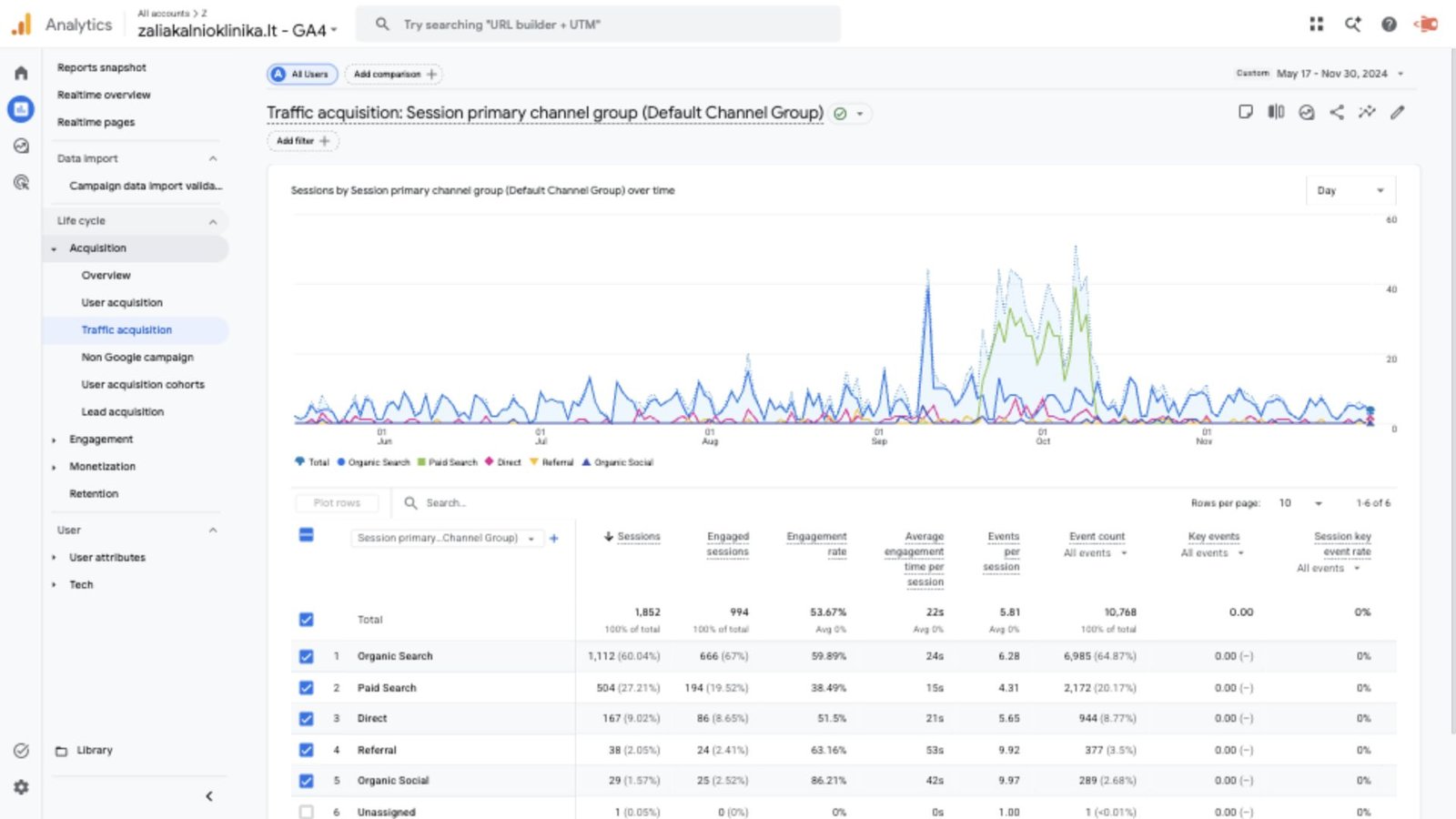Click the customize report pencil icon
Screen dimensions: 1456x819
1398,112
